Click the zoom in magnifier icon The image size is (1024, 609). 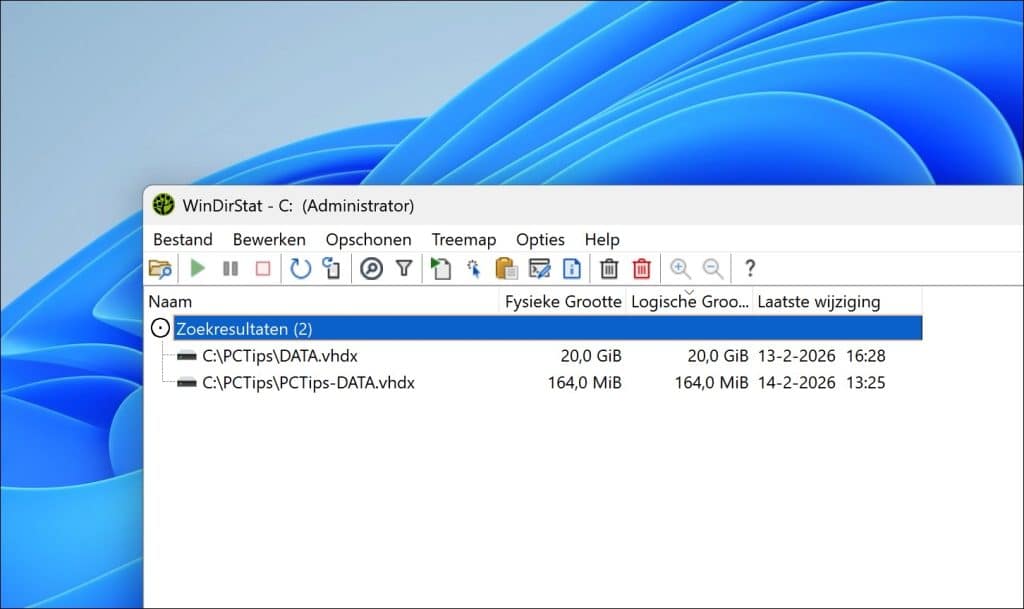[x=680, y=268]
